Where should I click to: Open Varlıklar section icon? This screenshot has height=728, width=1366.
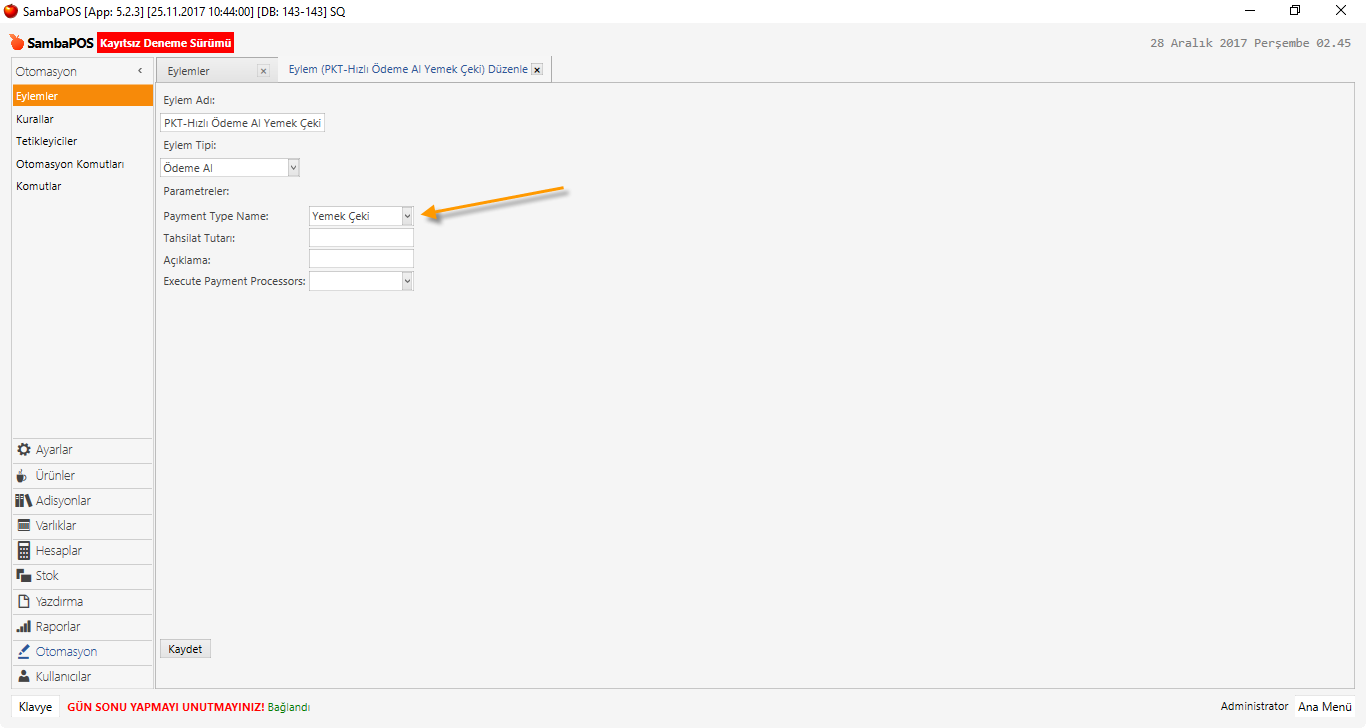click(x=24, y=526)
